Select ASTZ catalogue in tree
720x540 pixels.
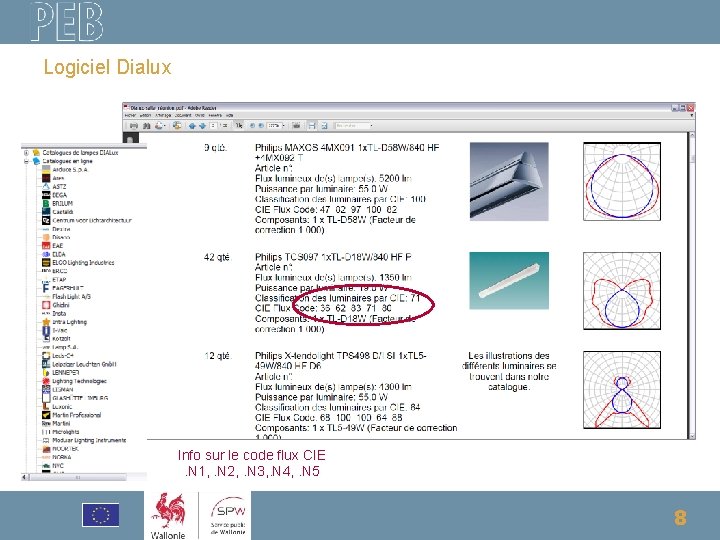pyautogui.click(x=59, y=186)
